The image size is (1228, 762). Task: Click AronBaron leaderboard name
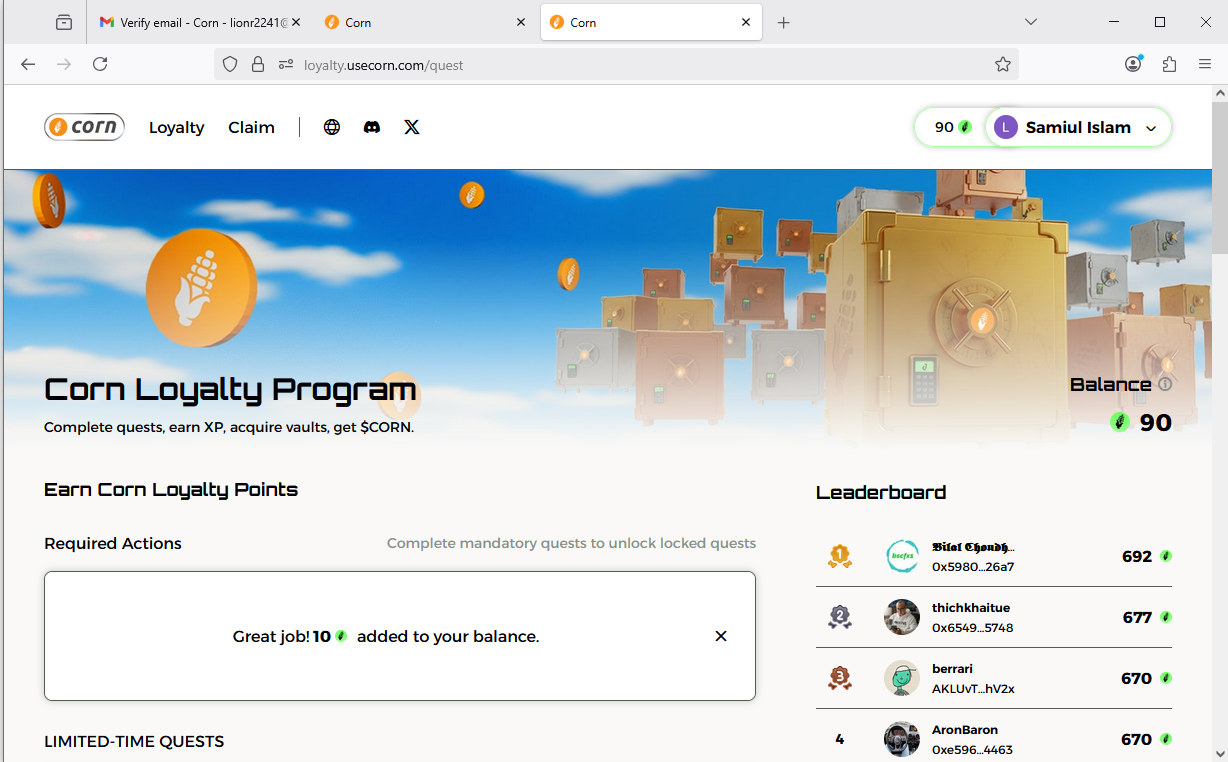pyautogui.click(x=965, y=730)
